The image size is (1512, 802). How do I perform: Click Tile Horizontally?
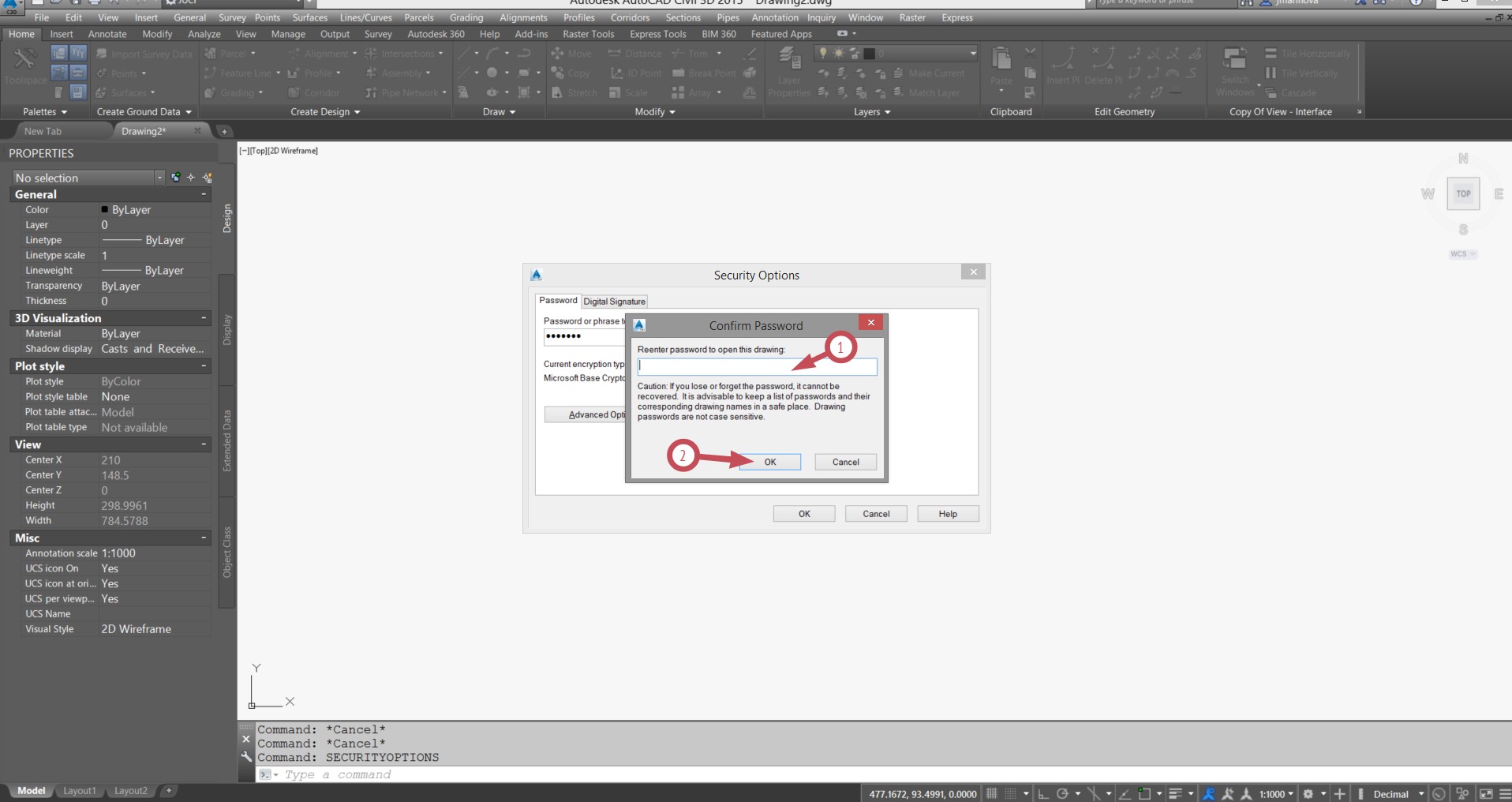click(x=1308, y=54)
